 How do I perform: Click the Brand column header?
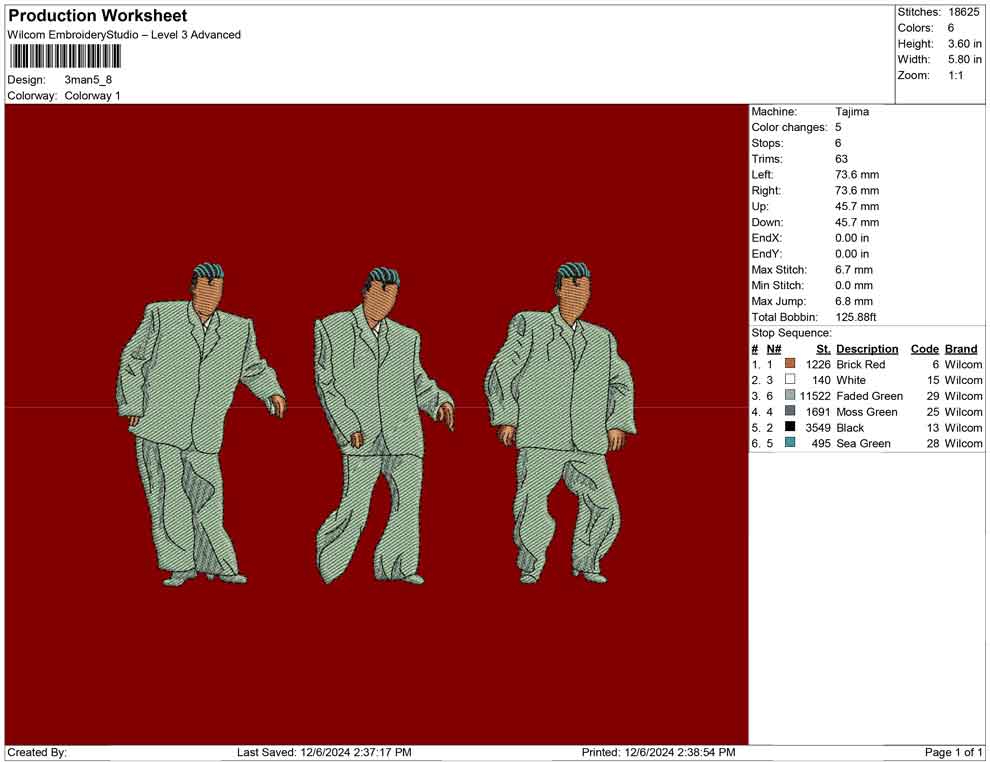click(x=961, y=349)
